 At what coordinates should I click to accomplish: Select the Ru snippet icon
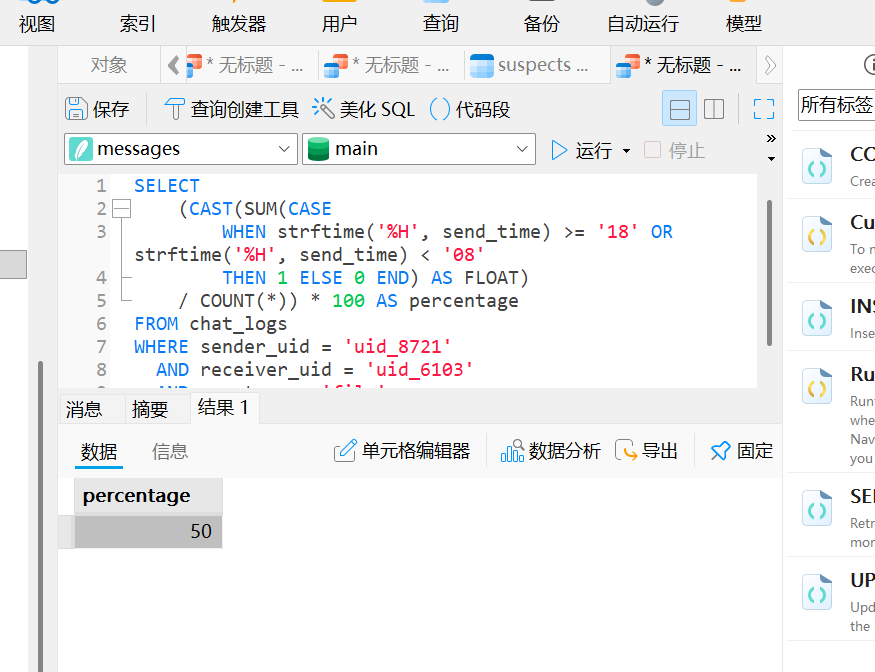tap(817, 386)
